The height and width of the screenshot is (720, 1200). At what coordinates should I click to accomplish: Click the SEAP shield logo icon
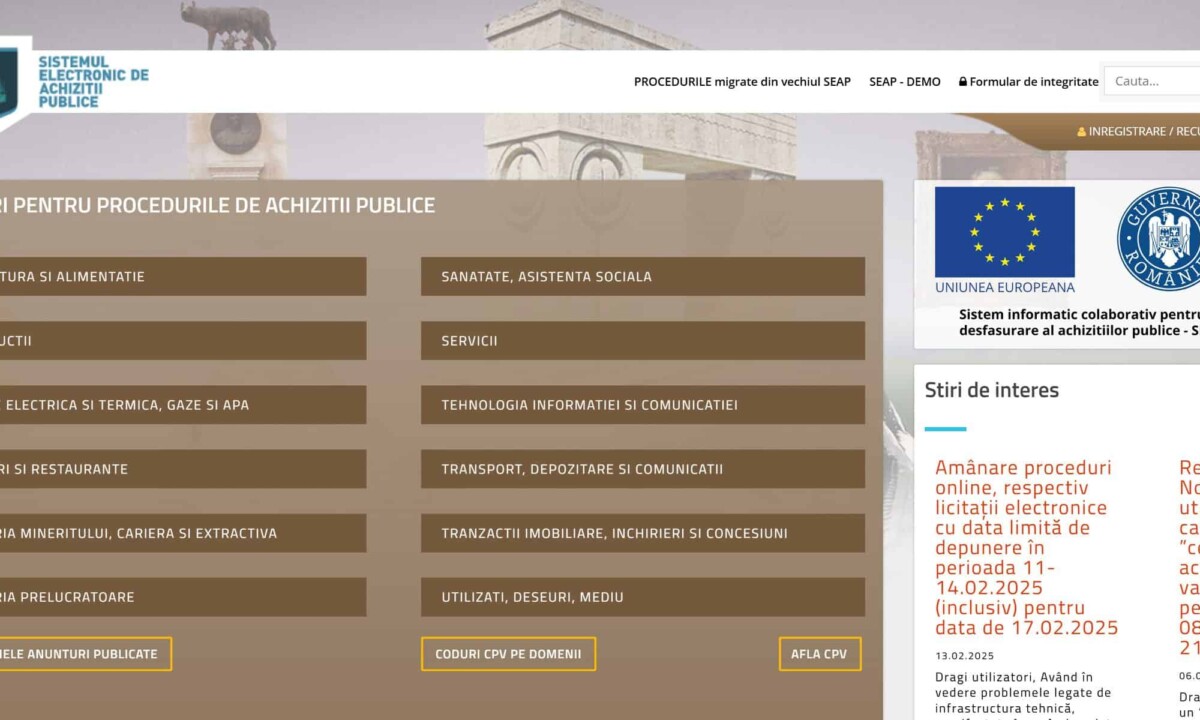tap(10, 82)
